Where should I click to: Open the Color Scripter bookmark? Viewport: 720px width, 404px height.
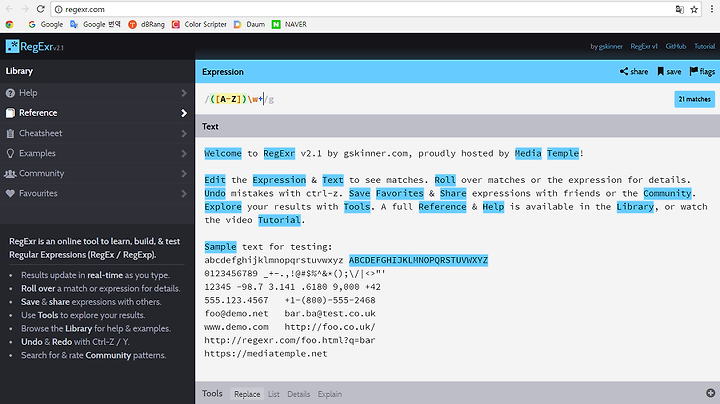click(199, 24)
